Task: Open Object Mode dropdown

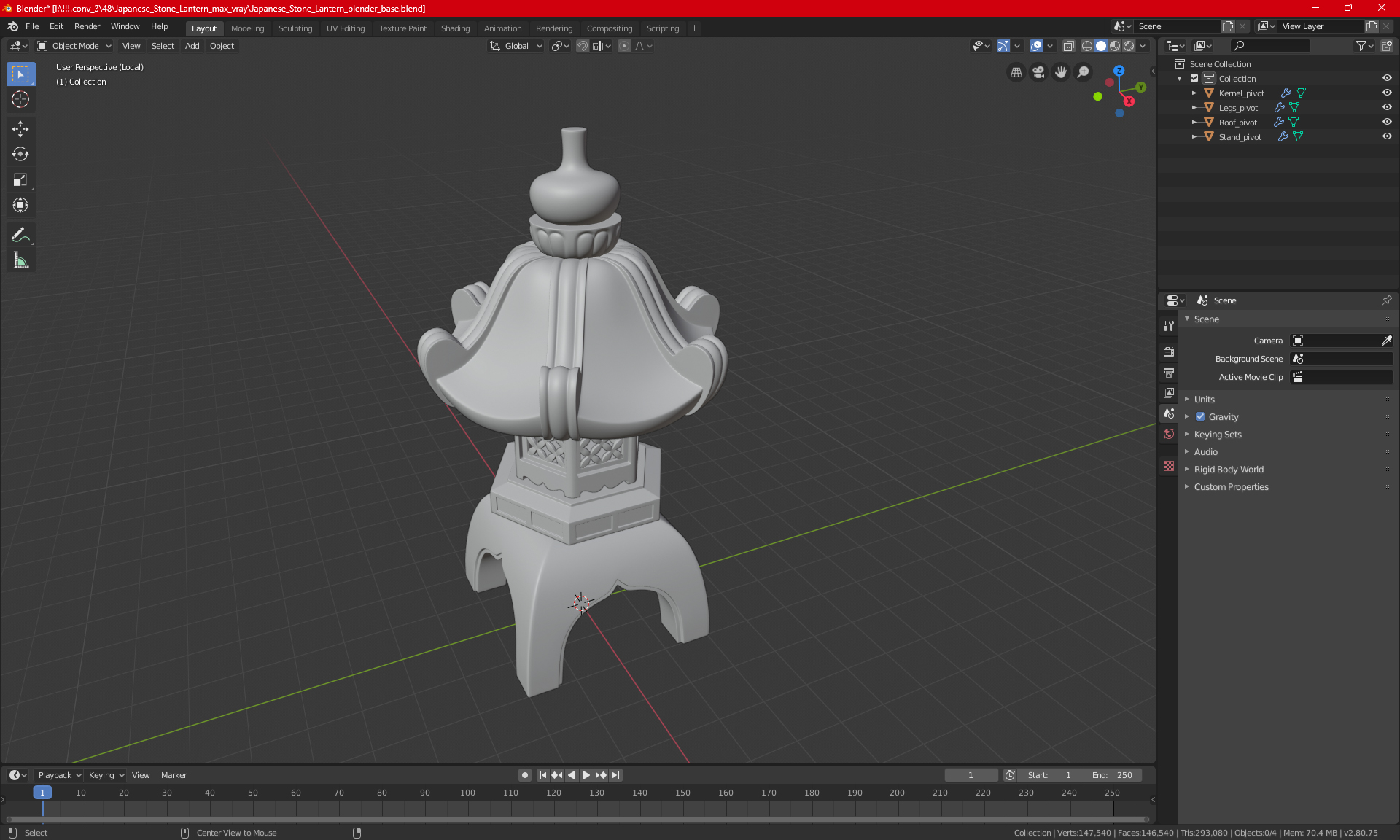Action: 74,46
